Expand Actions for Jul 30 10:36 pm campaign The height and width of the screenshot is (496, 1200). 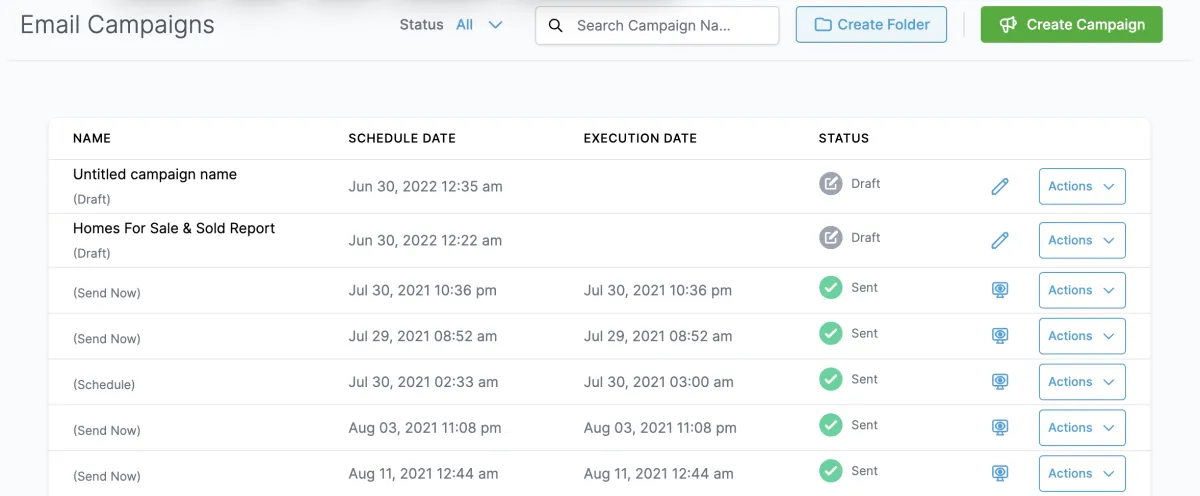[x=1082, y=290]
